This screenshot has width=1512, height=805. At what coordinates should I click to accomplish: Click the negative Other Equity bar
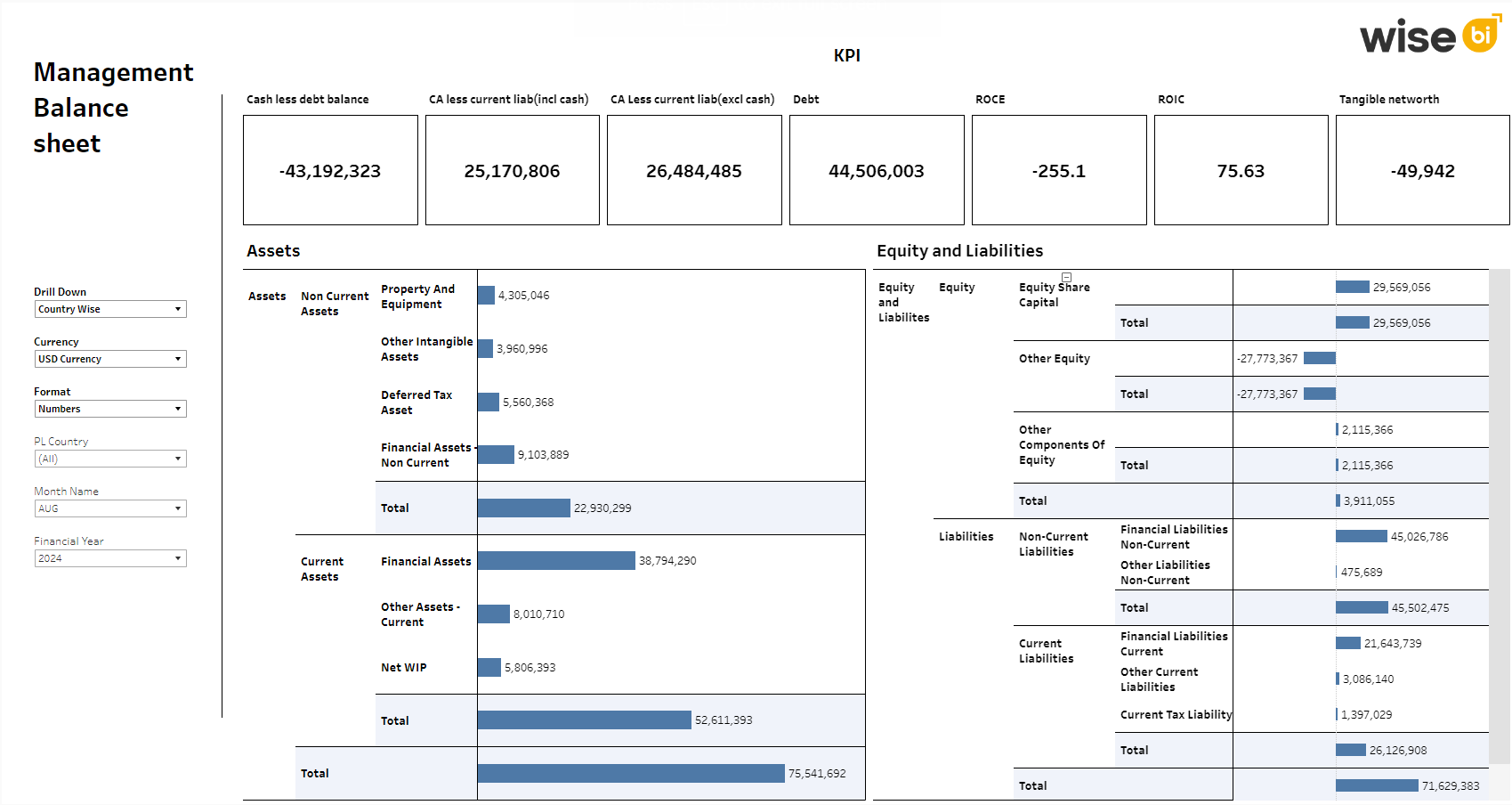coord(1320,358)
